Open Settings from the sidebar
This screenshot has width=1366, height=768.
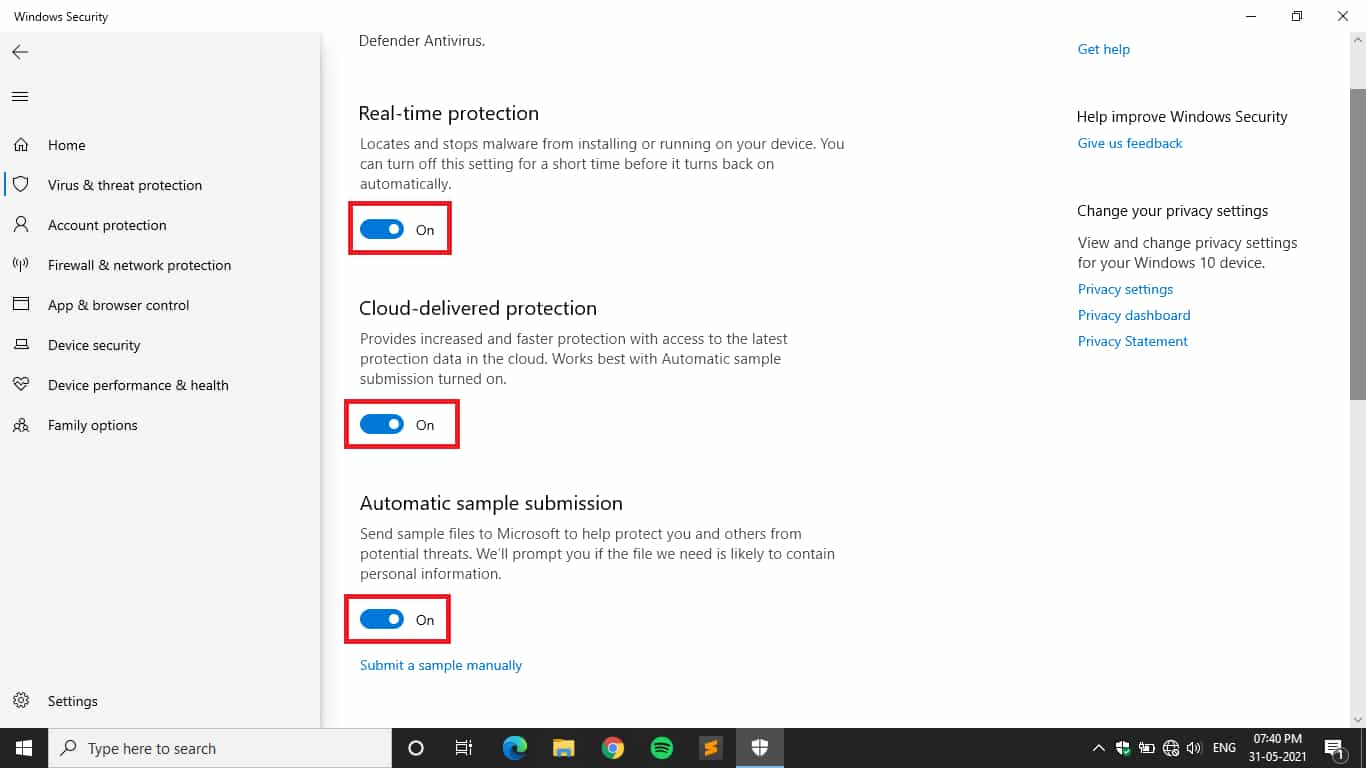73,701
